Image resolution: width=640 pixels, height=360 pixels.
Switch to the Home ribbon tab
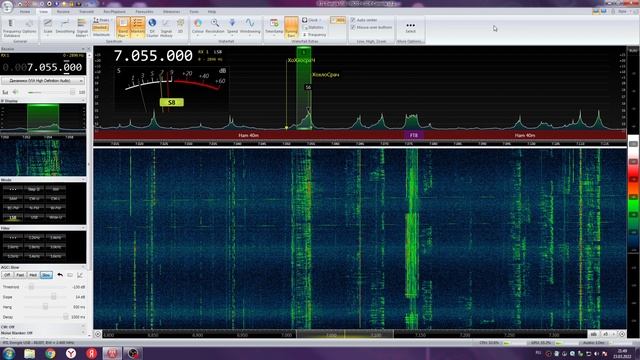pos(25,12)
